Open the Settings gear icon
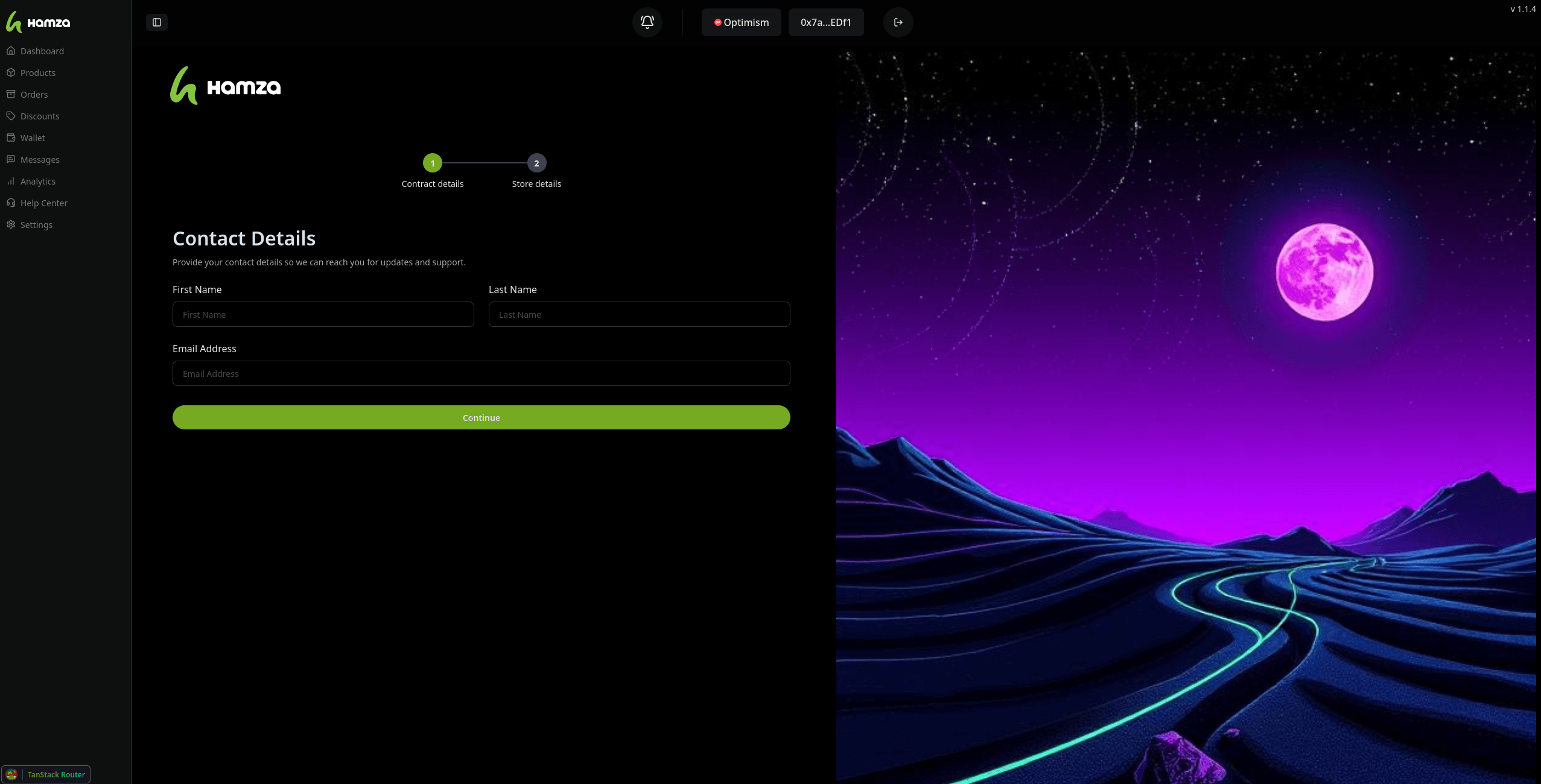This screenshot has width=1541, height=784. pyautogui.click(x=11, y=224)
